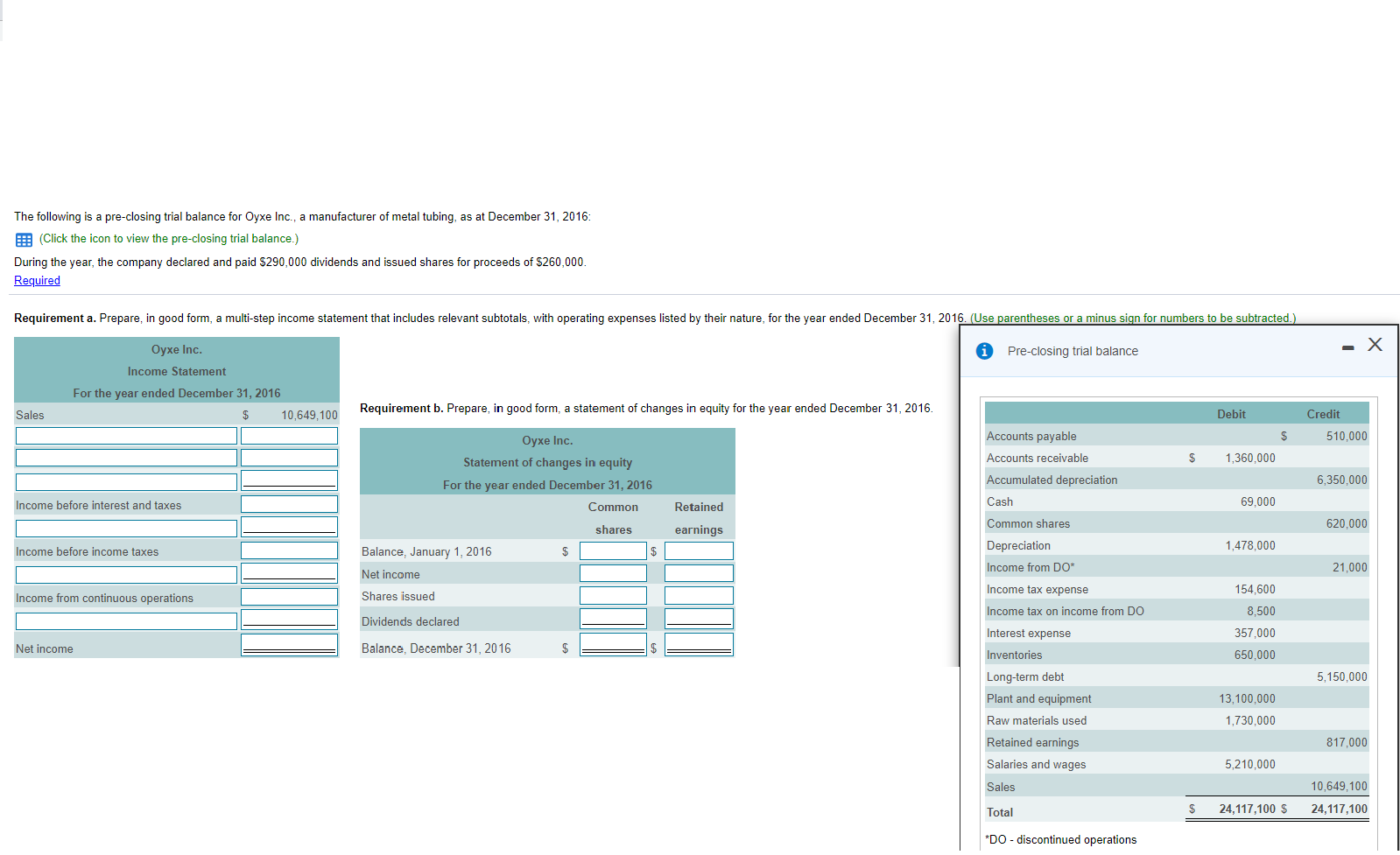Image resolution: width=1400 pixels, height=855 pixels.
Task: Select the Income before income taxes amount field
Action: tap(289, 550)
